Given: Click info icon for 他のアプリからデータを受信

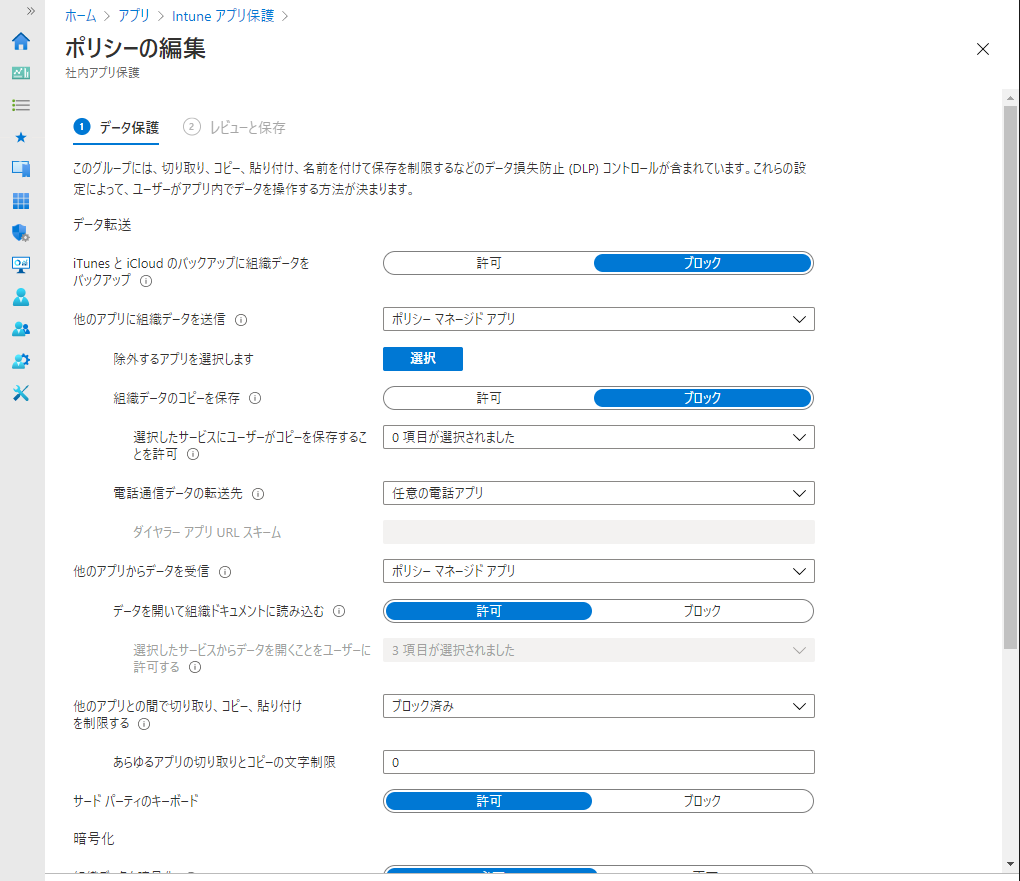Looking at the screenshot, I should [x=225, y=572].
